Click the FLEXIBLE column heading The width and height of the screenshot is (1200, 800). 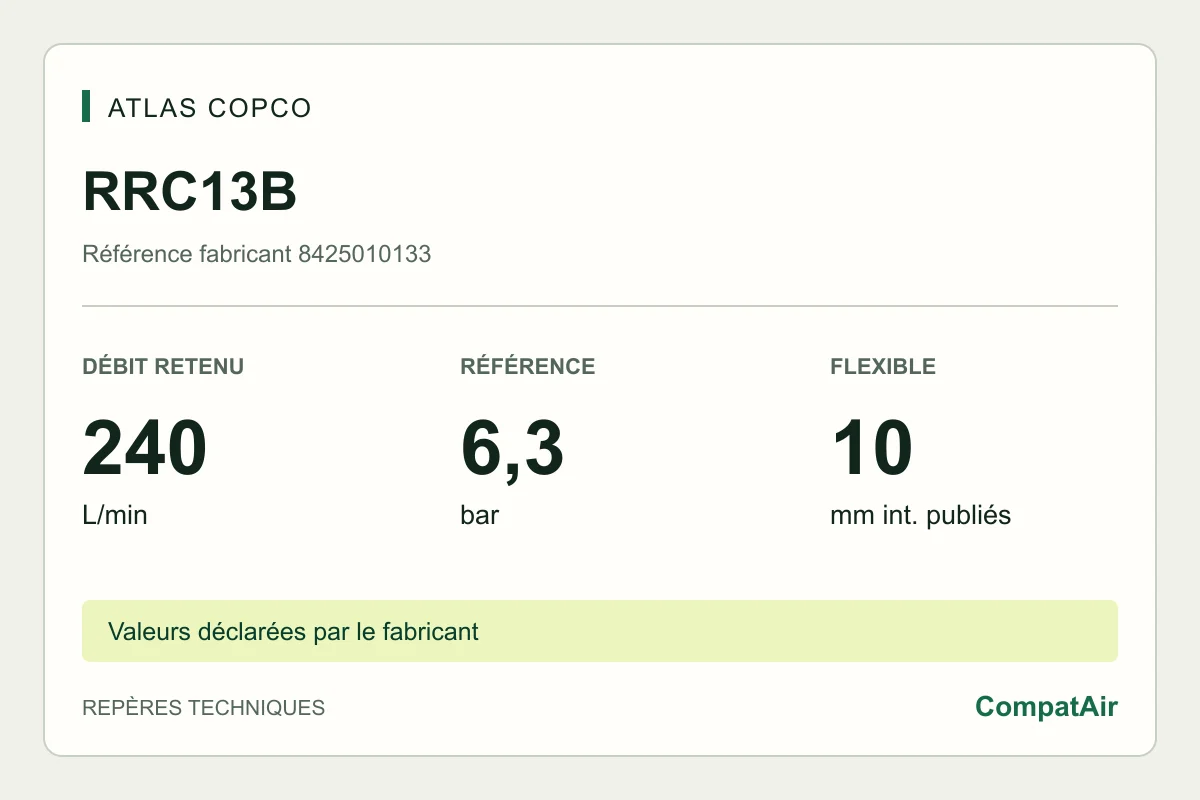click(883, 366)
